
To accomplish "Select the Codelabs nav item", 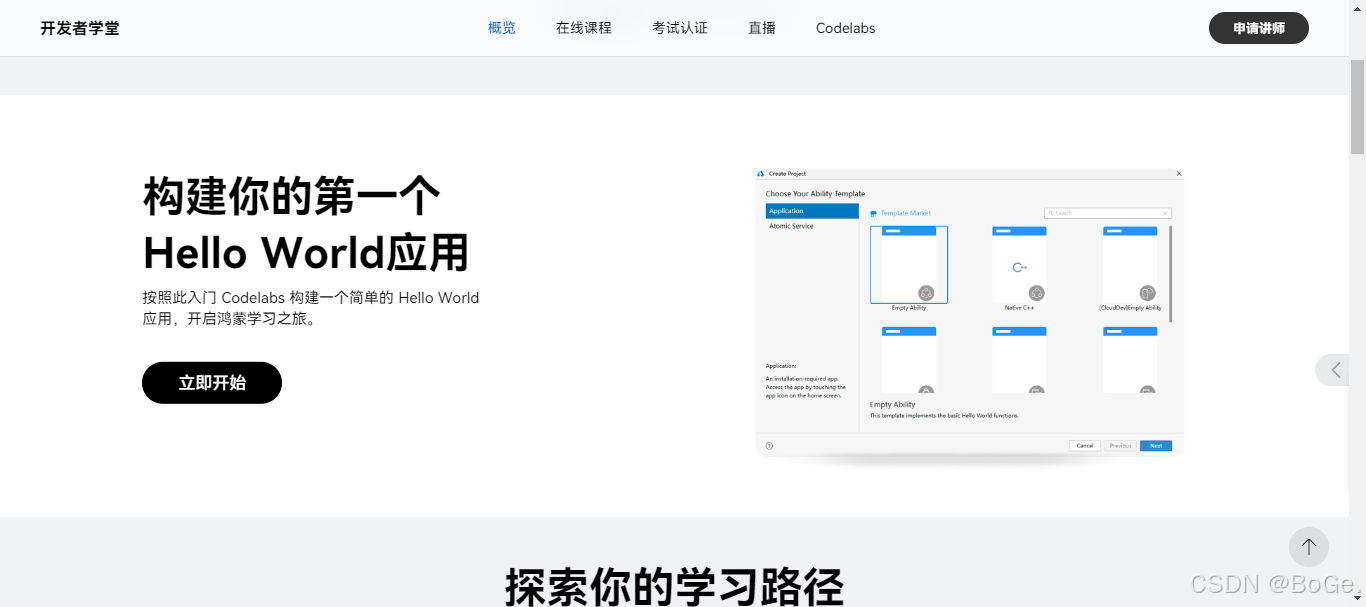I will point(845,28).
